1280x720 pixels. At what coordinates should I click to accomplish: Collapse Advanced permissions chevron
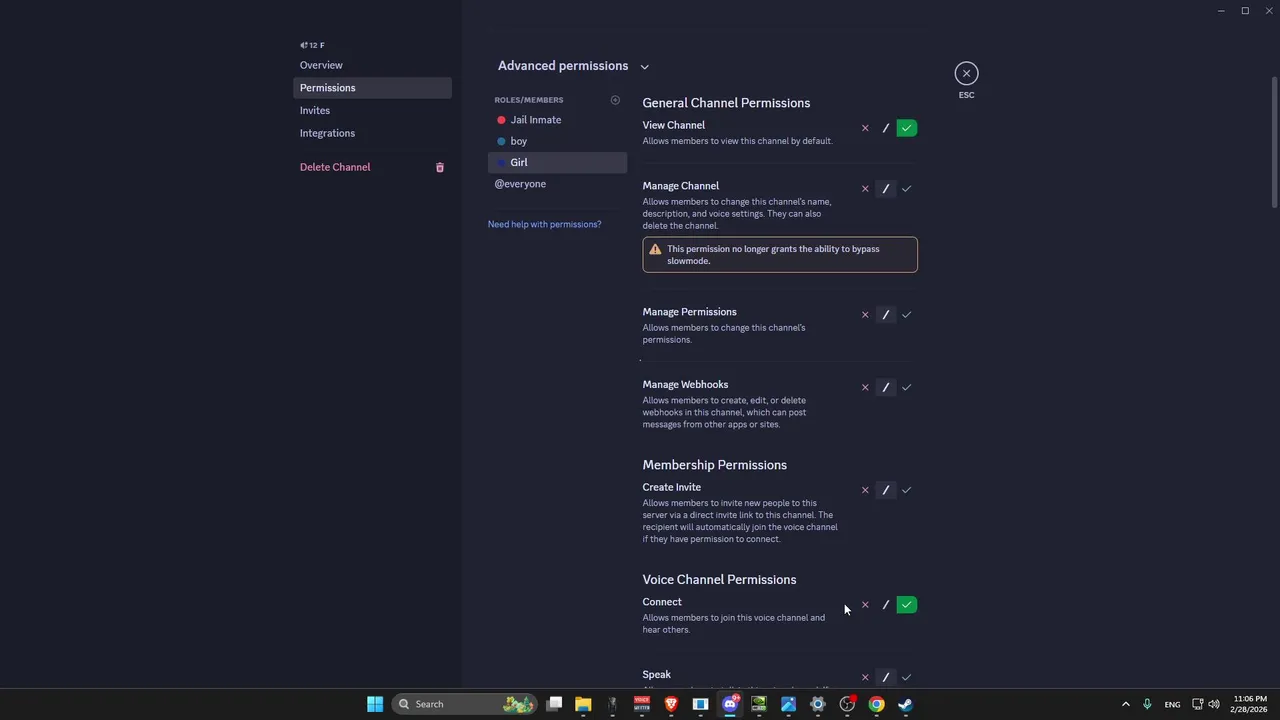pos(644,67)
